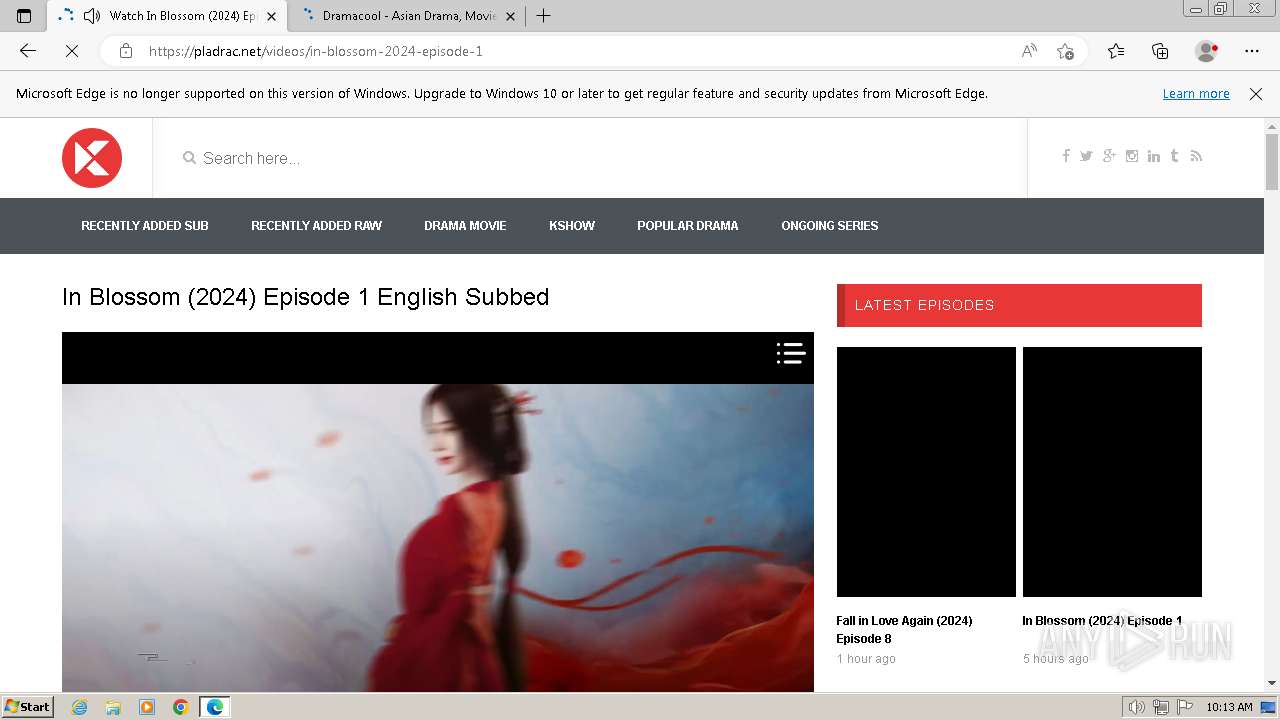Screen dimensions: 1280x720
Task: Click the video player area
Action: point(438,512)
